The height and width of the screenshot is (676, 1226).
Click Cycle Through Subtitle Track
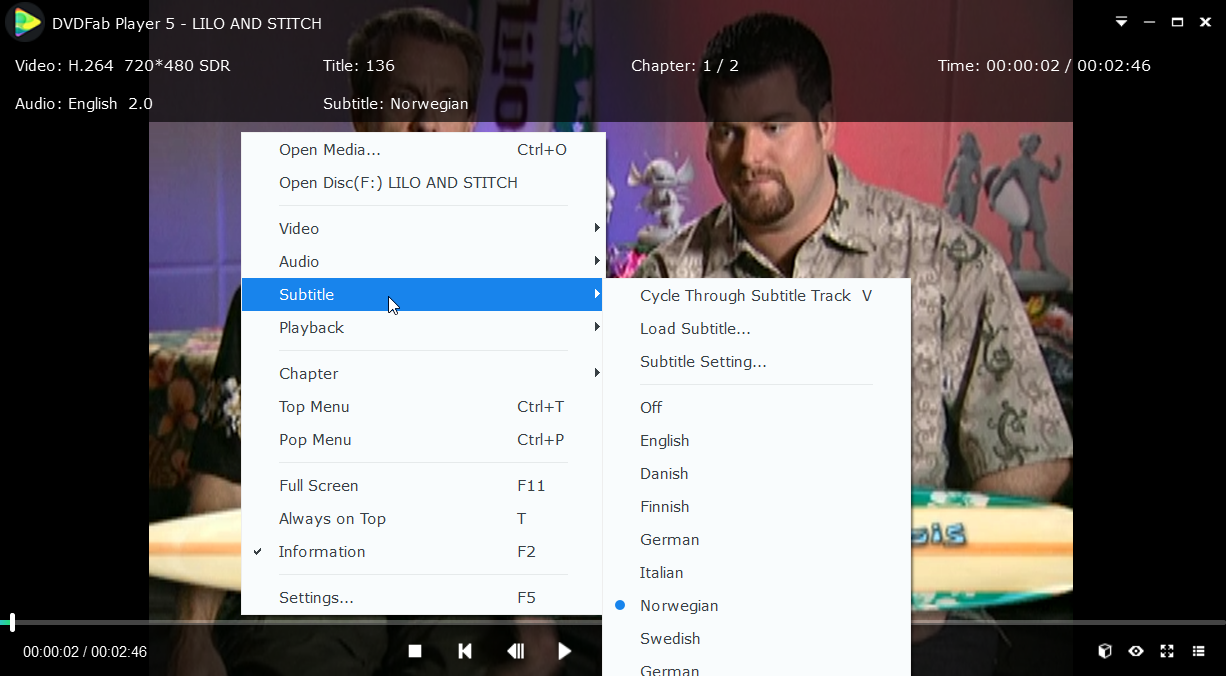[757, 295]
